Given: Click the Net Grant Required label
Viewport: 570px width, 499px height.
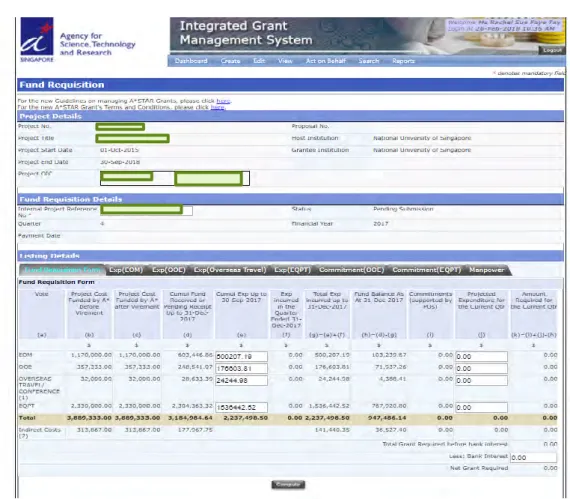Looking at the screenshot, I should 479,468.
